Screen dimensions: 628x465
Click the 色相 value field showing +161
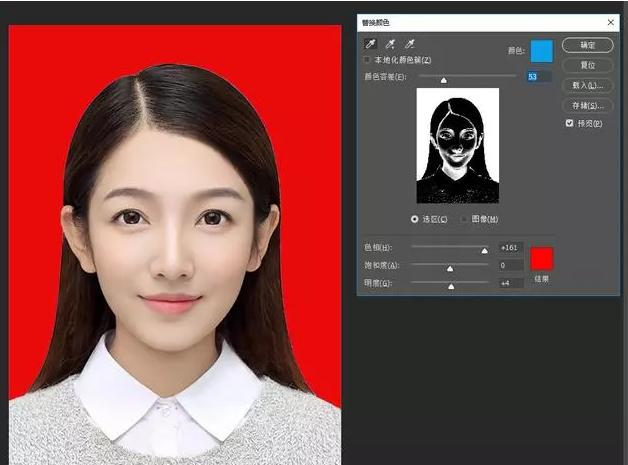click(x=511, y=248)
